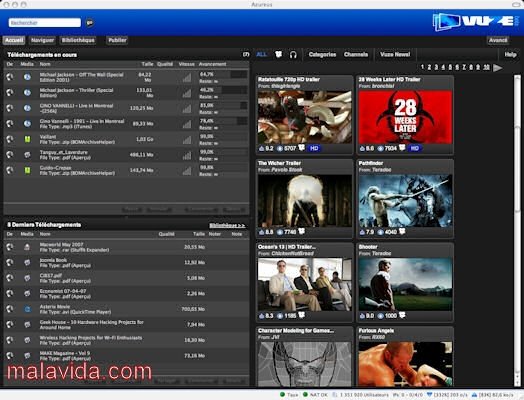Go to next page using arrow icon

[x=498, y=68]
